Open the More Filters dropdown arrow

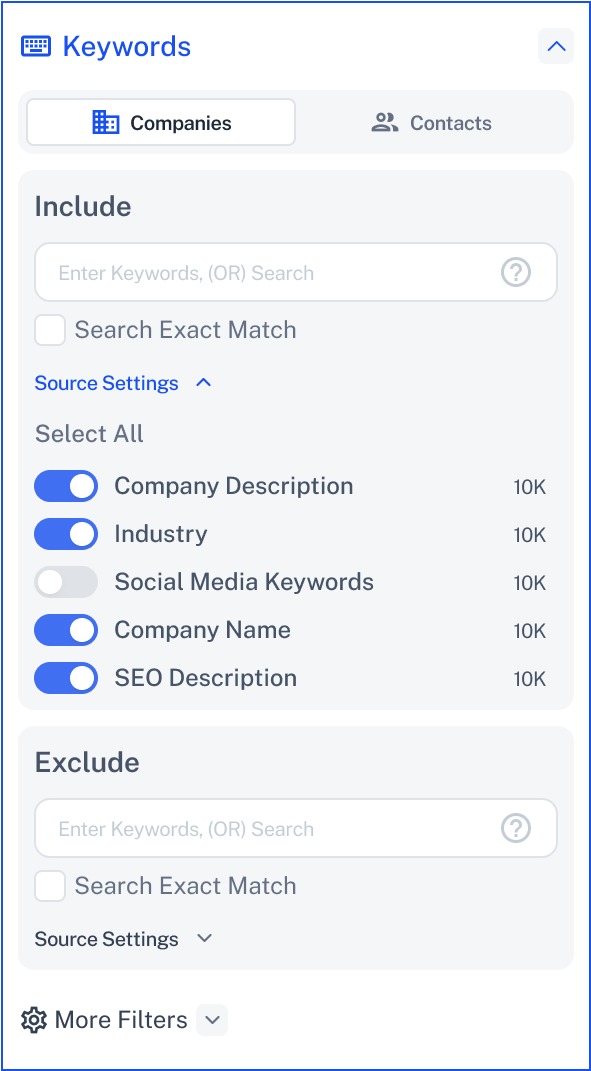click(x=212, y=1020)
